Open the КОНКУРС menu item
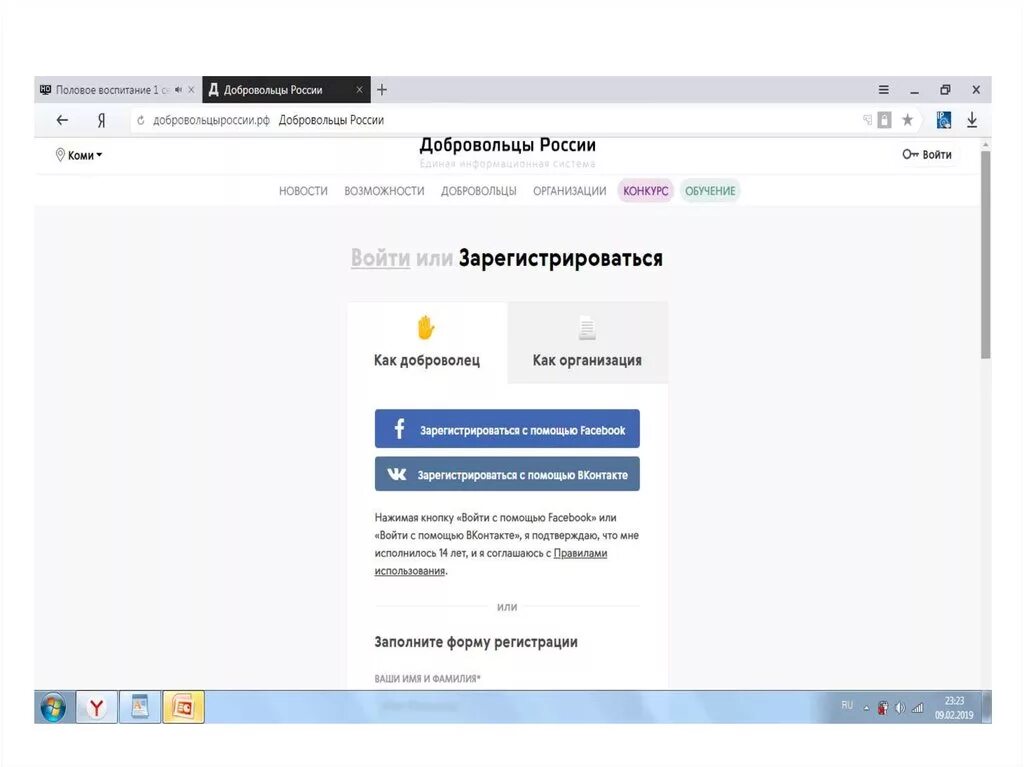 [x=645, y=191]
